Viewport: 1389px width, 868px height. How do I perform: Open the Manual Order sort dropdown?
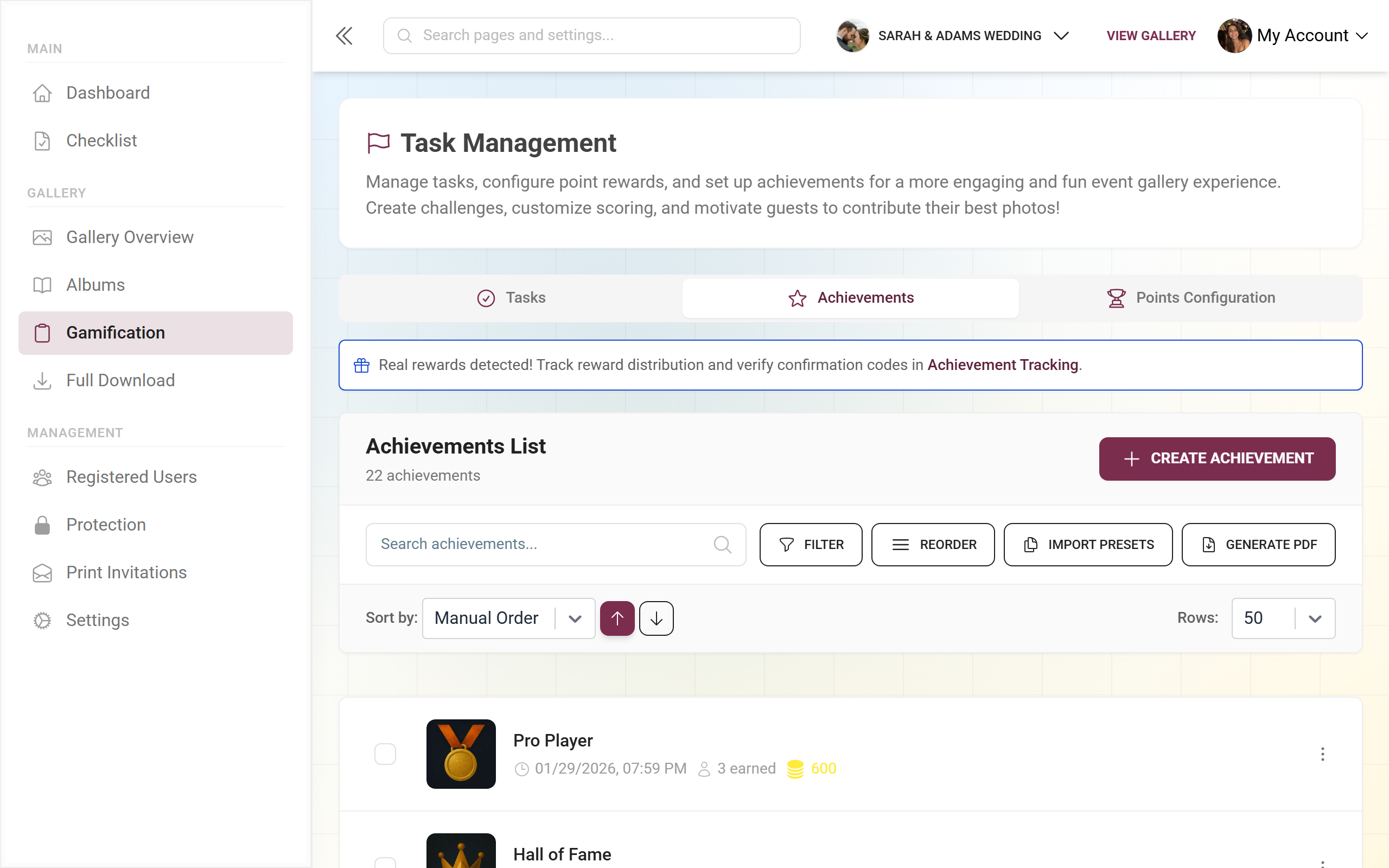pos(508,618)
